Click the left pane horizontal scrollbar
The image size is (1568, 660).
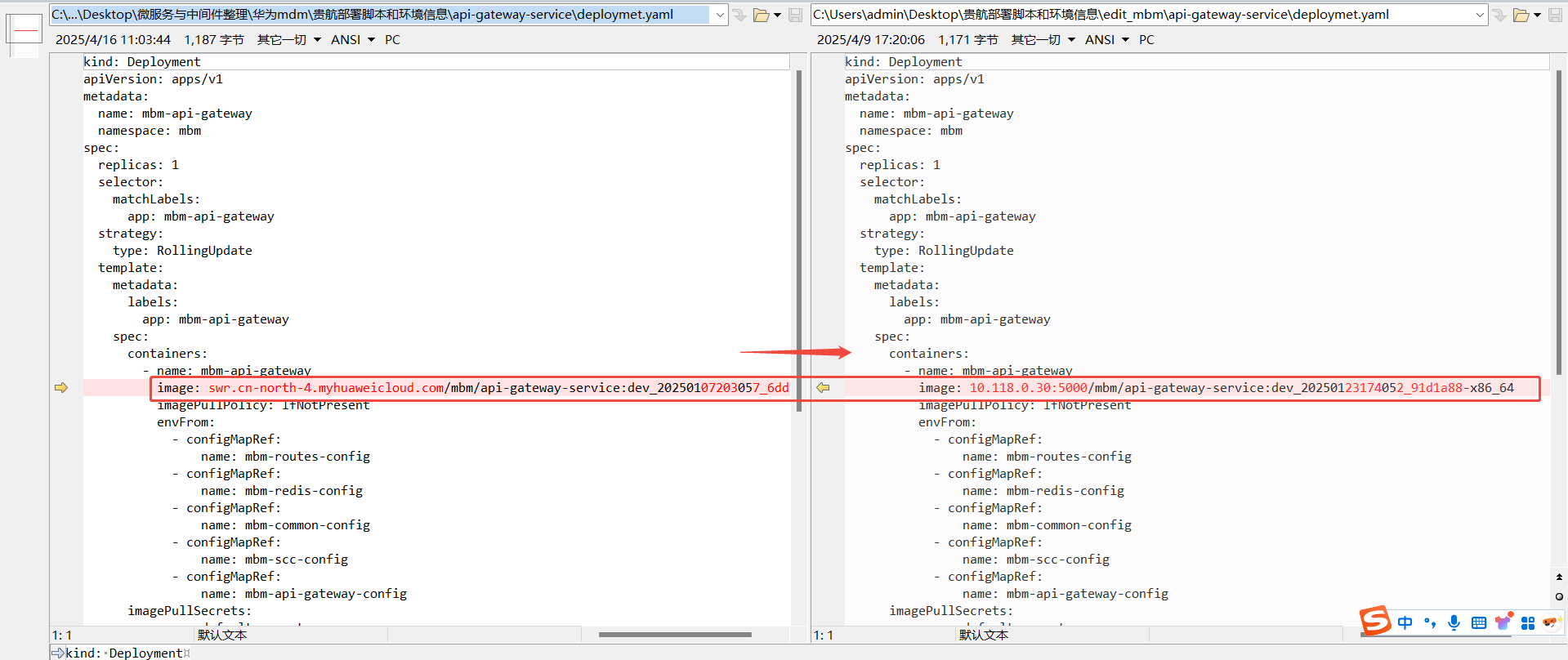pyautogui.click(x=674, y=635)
